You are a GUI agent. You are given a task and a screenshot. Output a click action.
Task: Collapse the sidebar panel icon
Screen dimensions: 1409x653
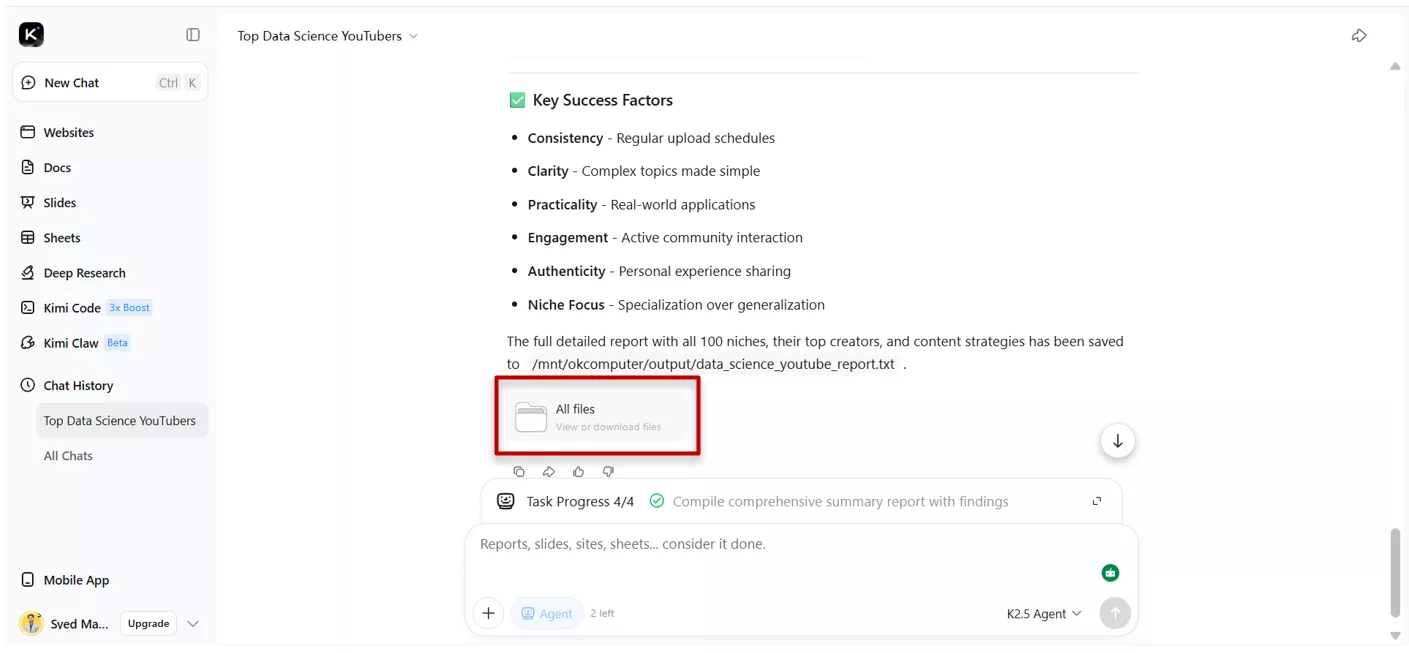click(193, 35)
